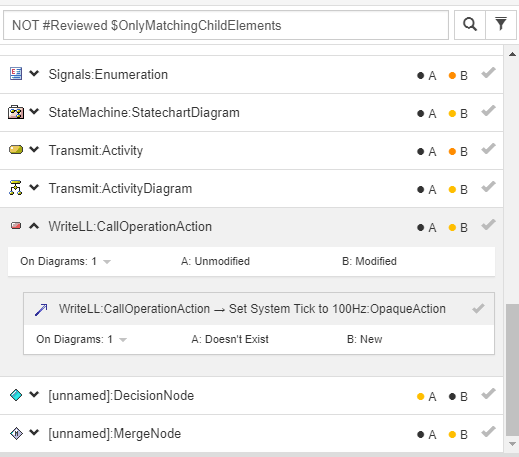Image resolution: width=519 pixels, height=457 pixels.
Task: Click the MergeNode diamond icon
Action: pyautogui.click(x=16, y=433)
